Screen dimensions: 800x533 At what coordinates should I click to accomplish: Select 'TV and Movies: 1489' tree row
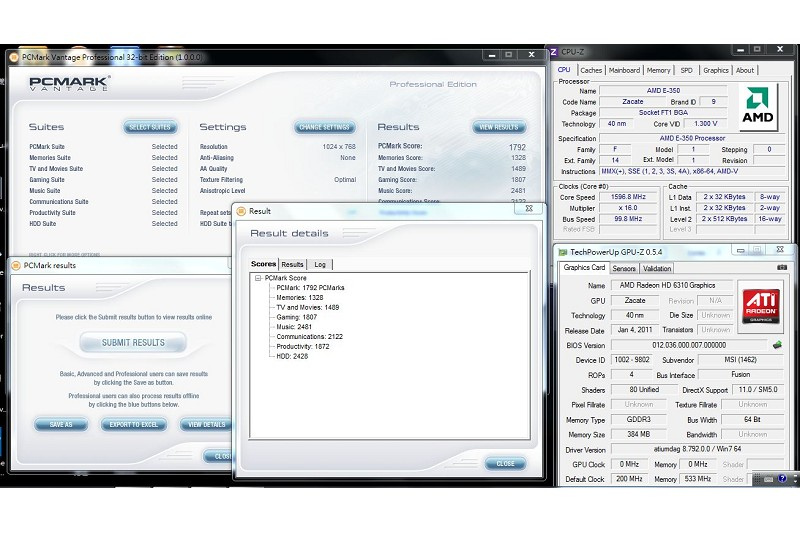click(308, 308)
